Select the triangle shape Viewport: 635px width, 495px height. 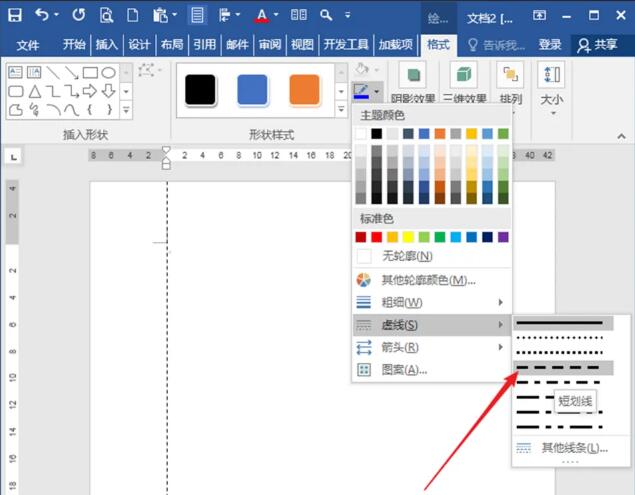click(x=34, y=92)
